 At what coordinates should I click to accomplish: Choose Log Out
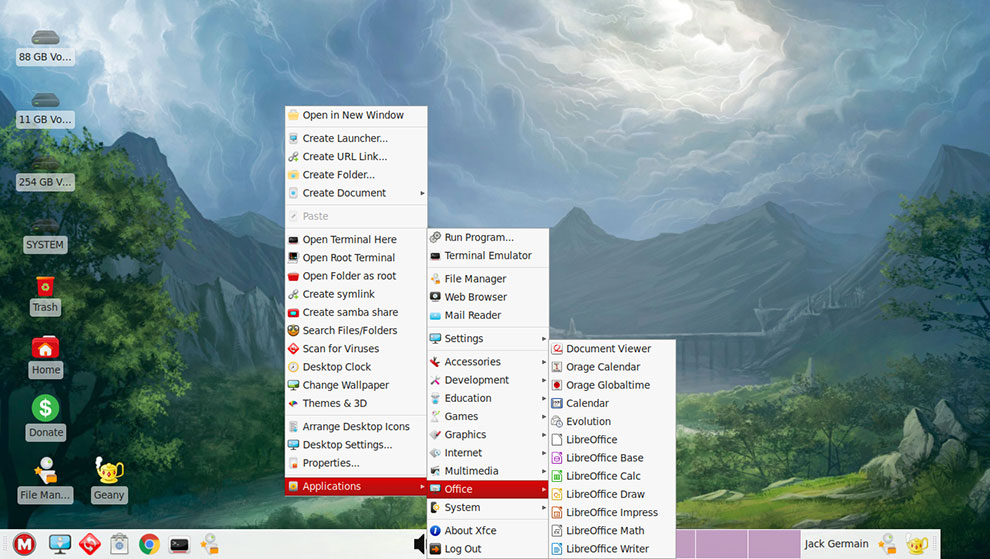(488, 549)
